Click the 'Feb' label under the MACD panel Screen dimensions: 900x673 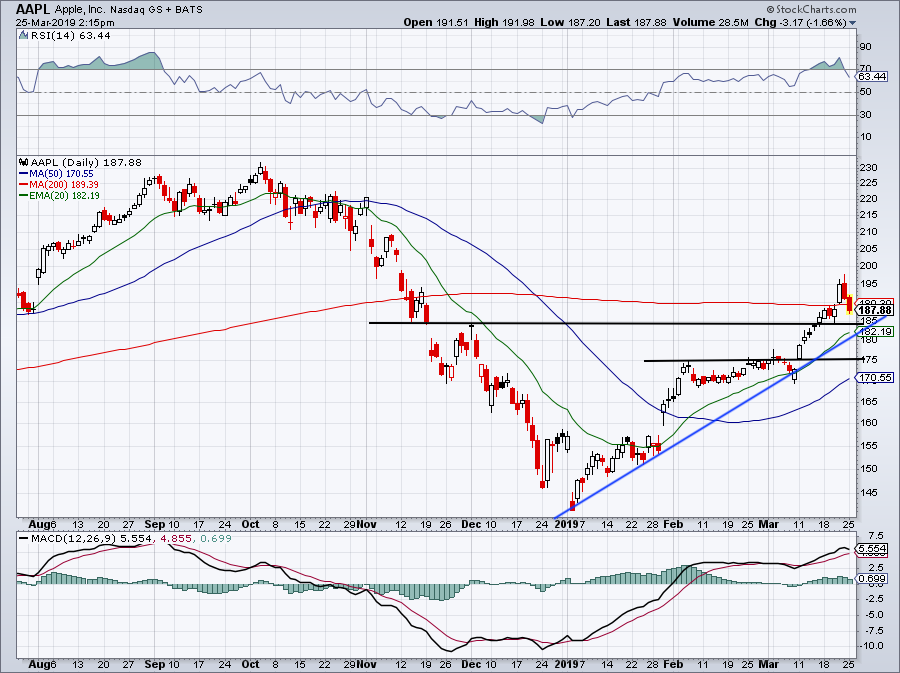click(x=673, y=664)
